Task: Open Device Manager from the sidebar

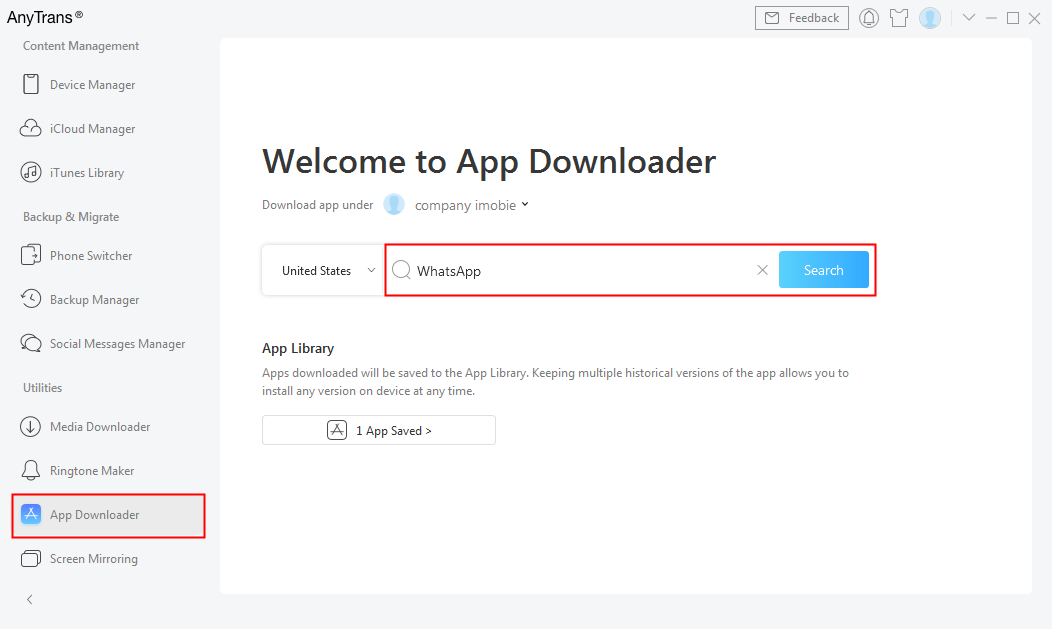Action: (92, 85)
